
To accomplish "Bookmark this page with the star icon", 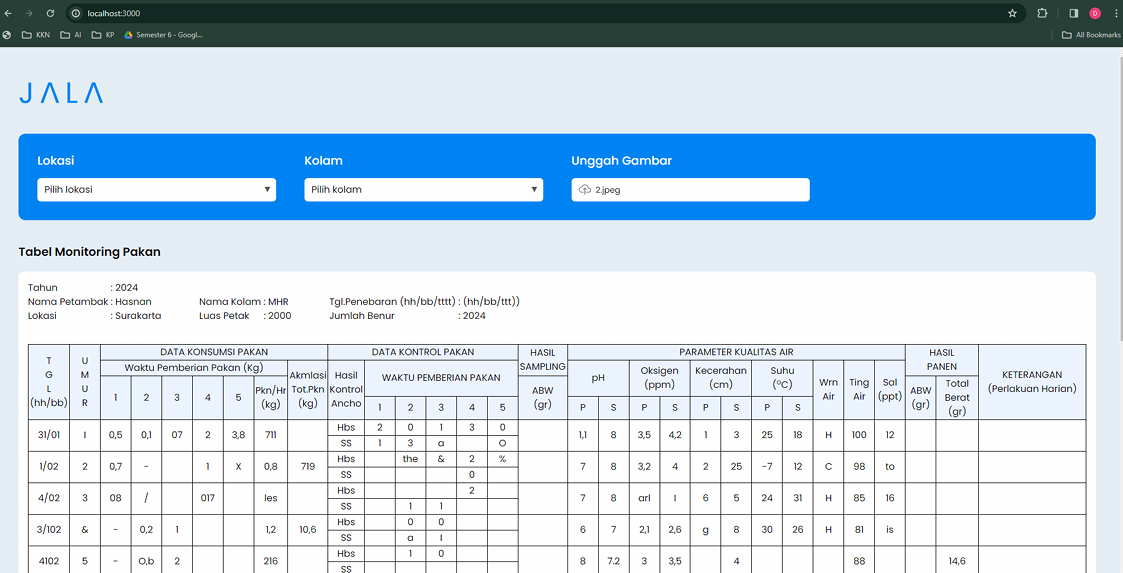I will click(1012, 13).
